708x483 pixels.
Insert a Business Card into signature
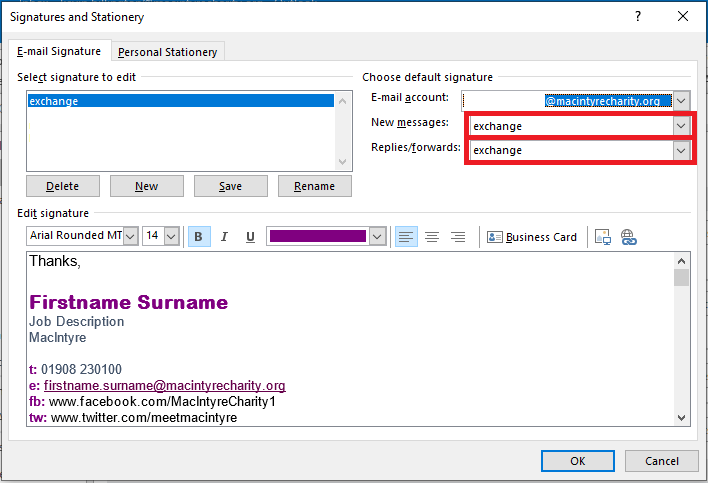click(532, 237)
